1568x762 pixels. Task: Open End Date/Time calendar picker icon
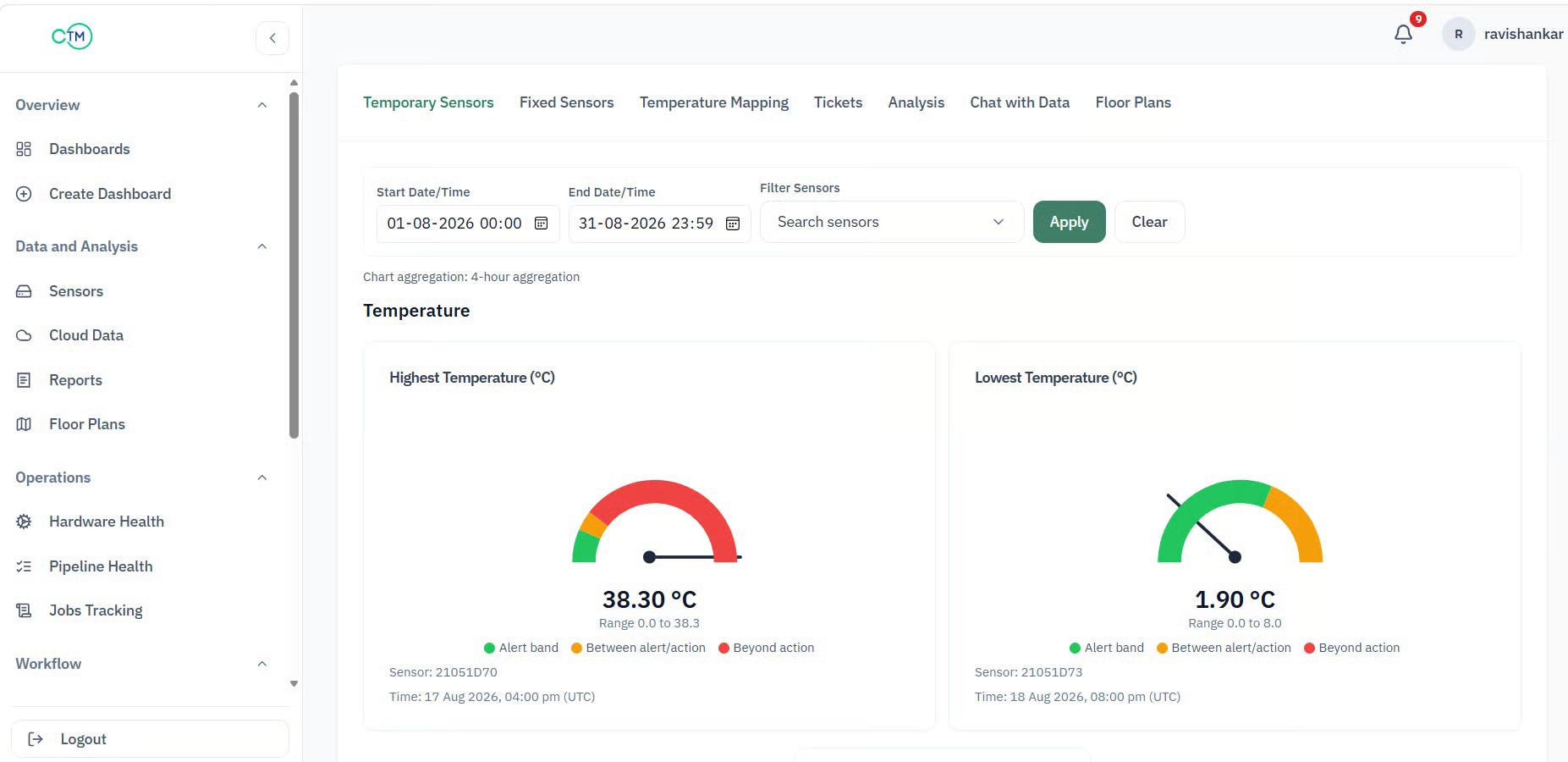[x=733, y=224]
